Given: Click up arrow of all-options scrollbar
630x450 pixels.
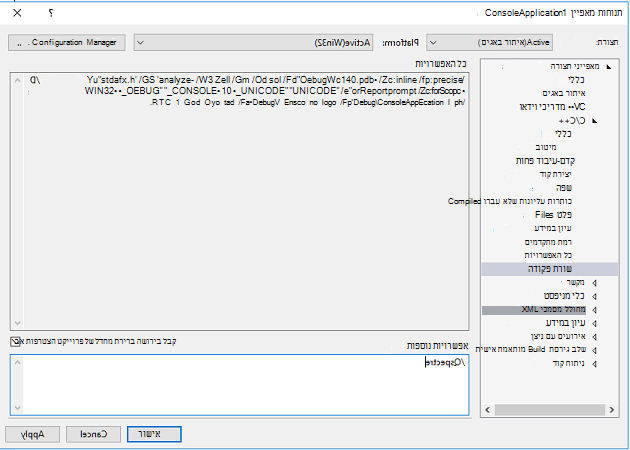Looking at the screenshot, I should [x=17, y=80].
